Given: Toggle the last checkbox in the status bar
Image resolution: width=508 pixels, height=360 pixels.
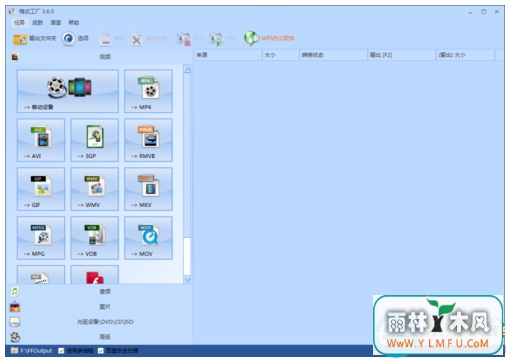Looking at the screenshot, I should point(101,351).
